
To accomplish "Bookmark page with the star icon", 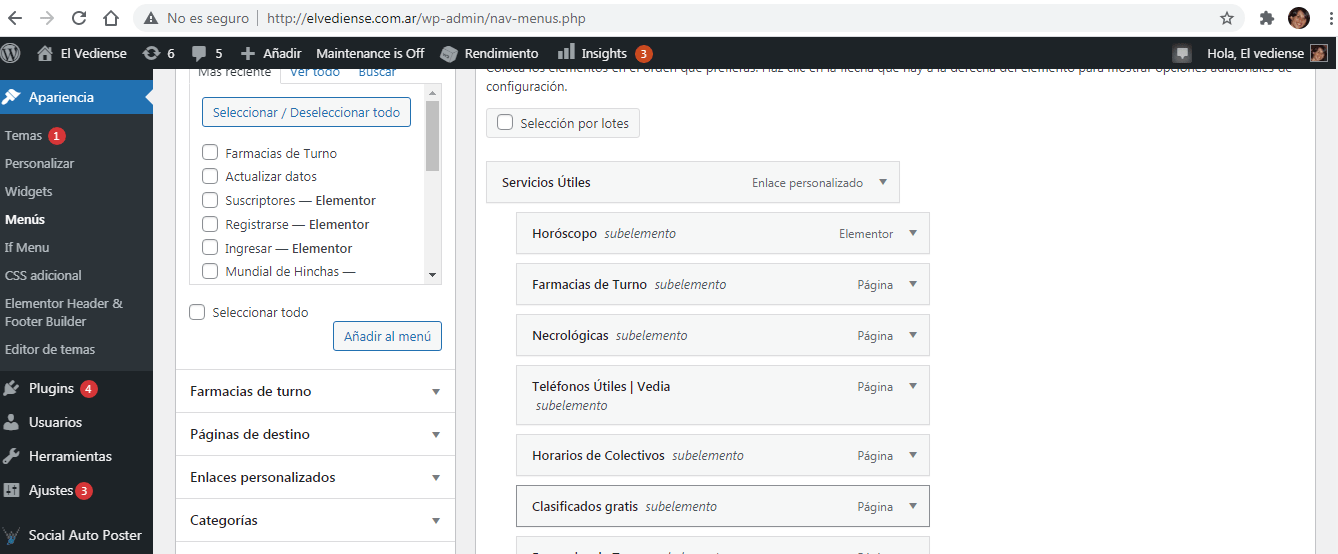I will pos(1227,18).
